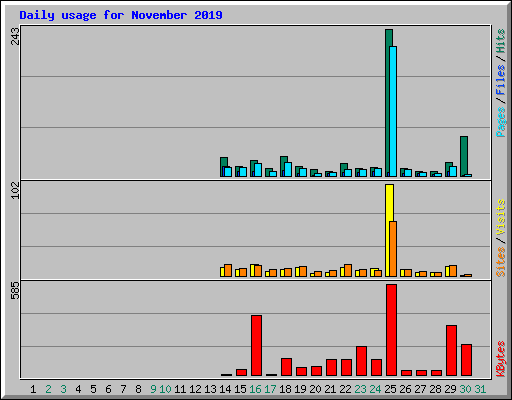Click the 102 axis maximum label
Image resolution: width=512 pixels, height=400 pixels.
pos(15,190)
